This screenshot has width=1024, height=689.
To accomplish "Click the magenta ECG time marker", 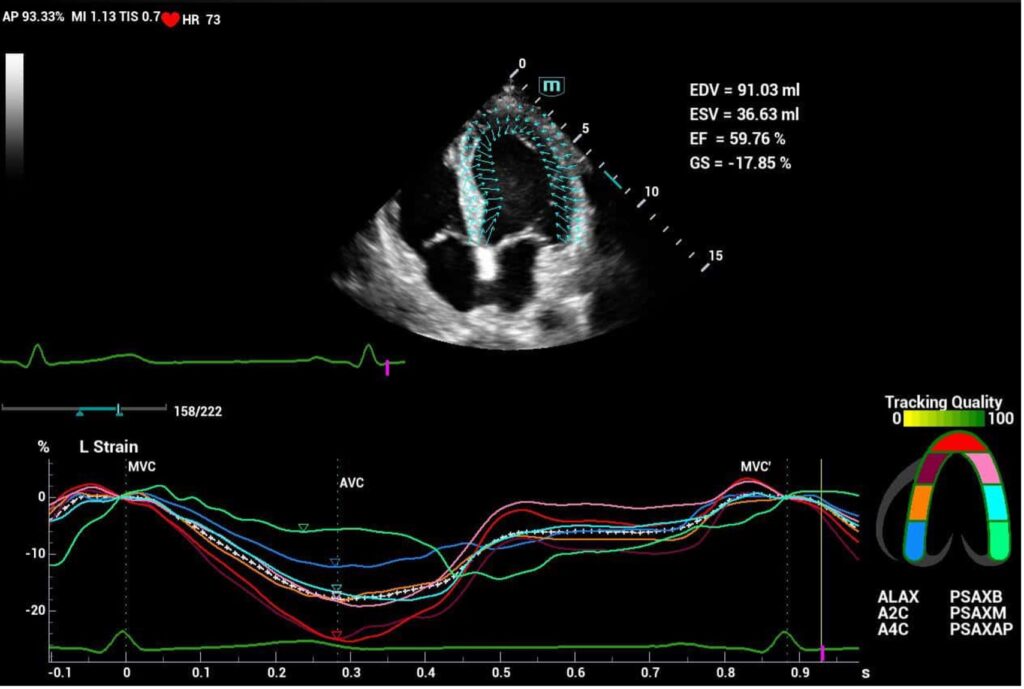I will pyautogui.click(x=388, y=369).
